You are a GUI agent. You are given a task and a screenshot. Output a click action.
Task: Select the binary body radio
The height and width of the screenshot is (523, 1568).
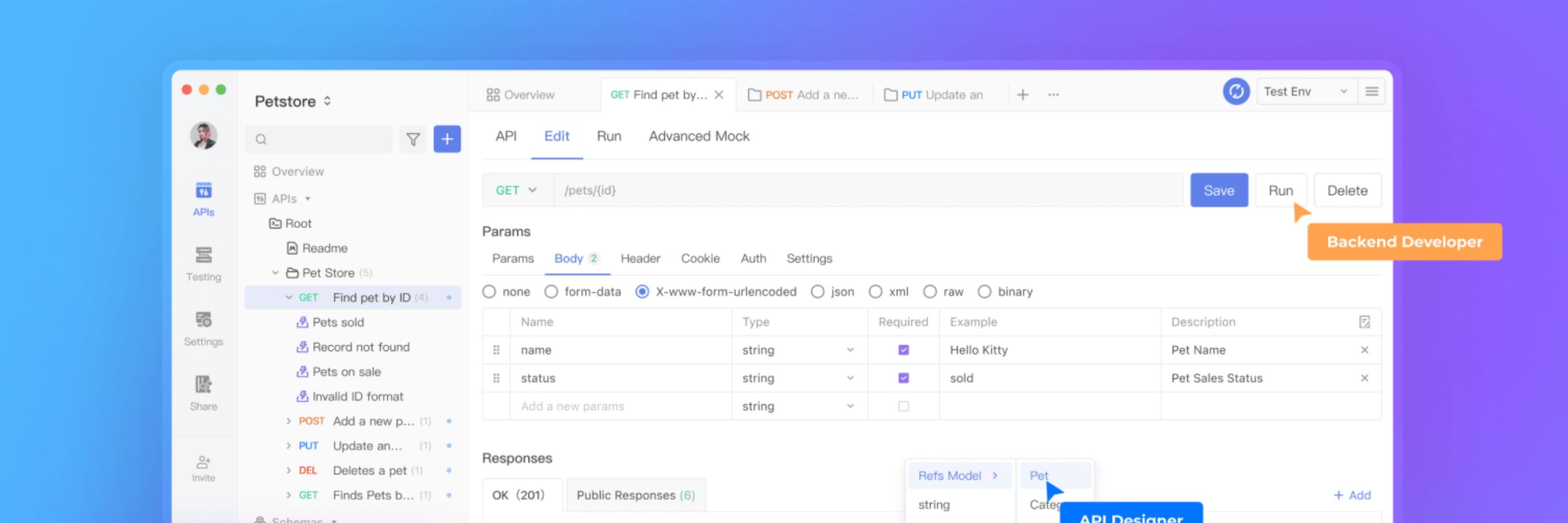click(984, 292)
